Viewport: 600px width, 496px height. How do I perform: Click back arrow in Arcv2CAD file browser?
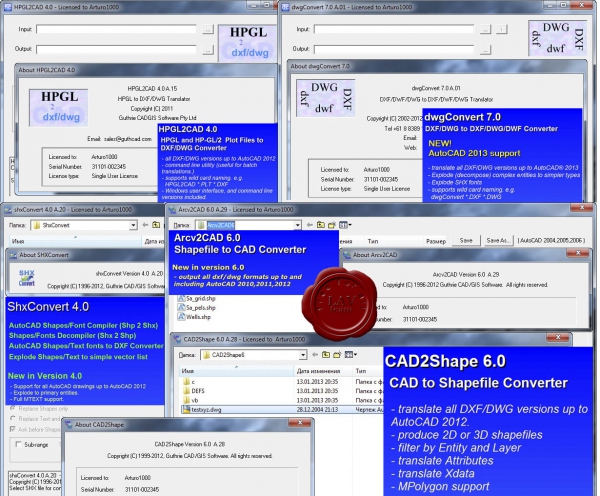310,225
